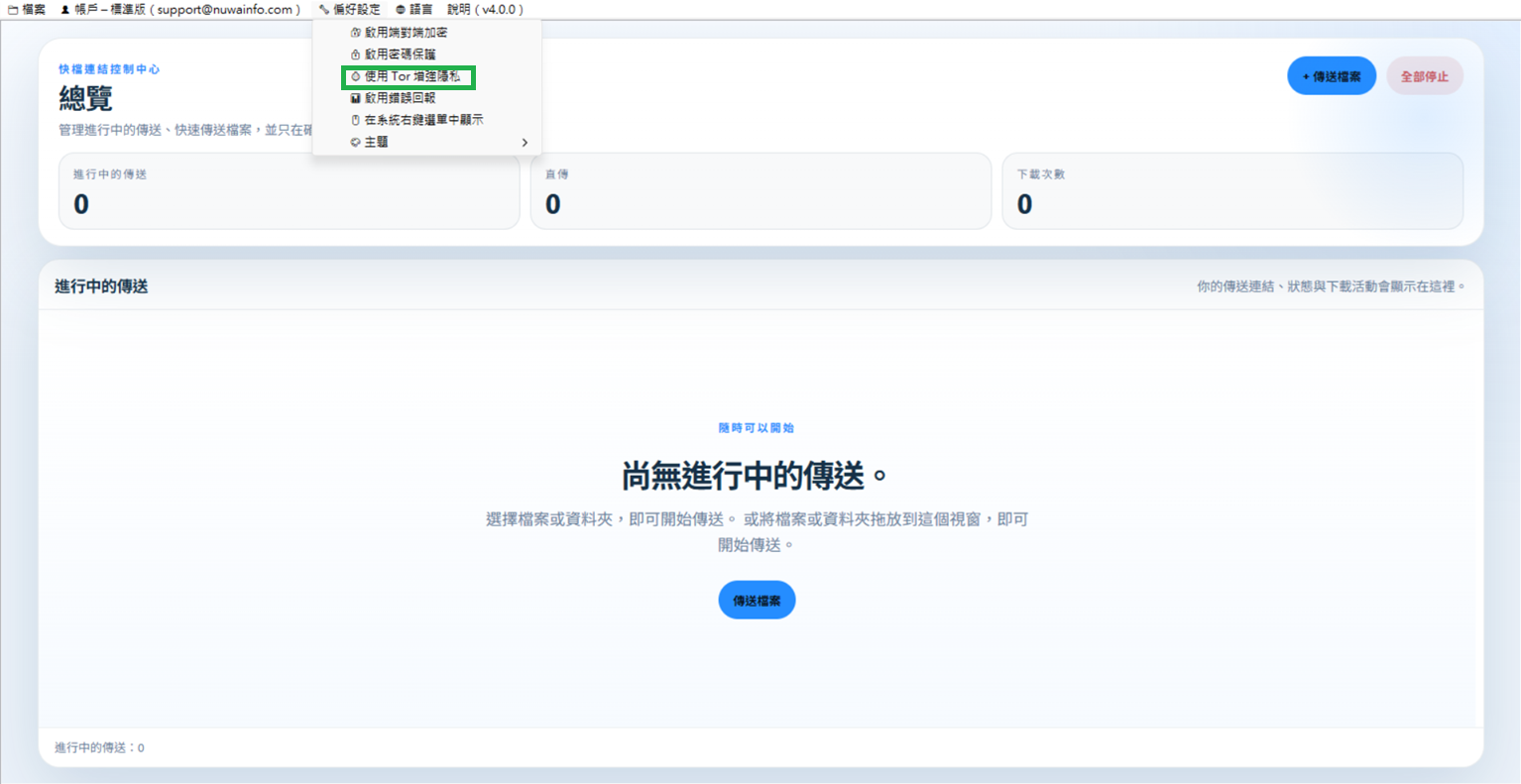Open the 檔案 menu
The width and height of the screenshot is (1521, 784).
pyautogui.click(x=27, y=9)
